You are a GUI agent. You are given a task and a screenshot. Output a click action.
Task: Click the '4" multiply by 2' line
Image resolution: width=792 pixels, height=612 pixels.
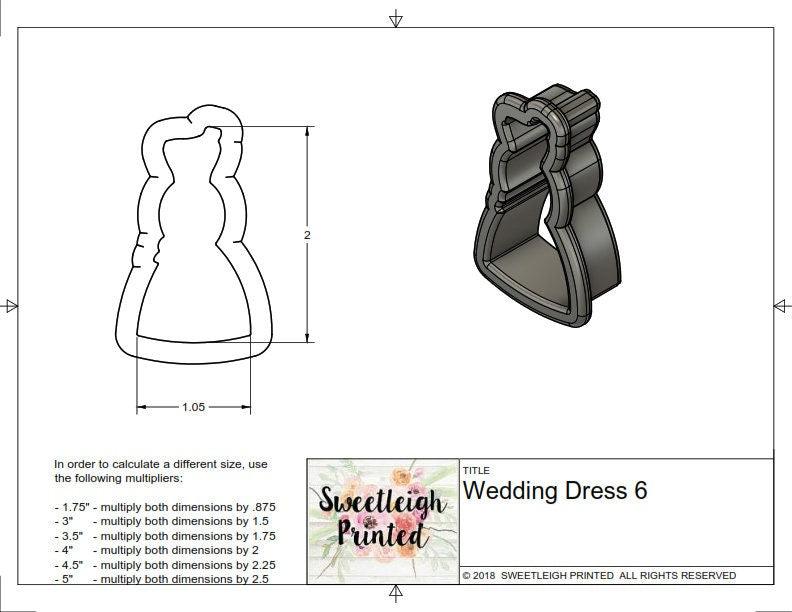(157, 550)
